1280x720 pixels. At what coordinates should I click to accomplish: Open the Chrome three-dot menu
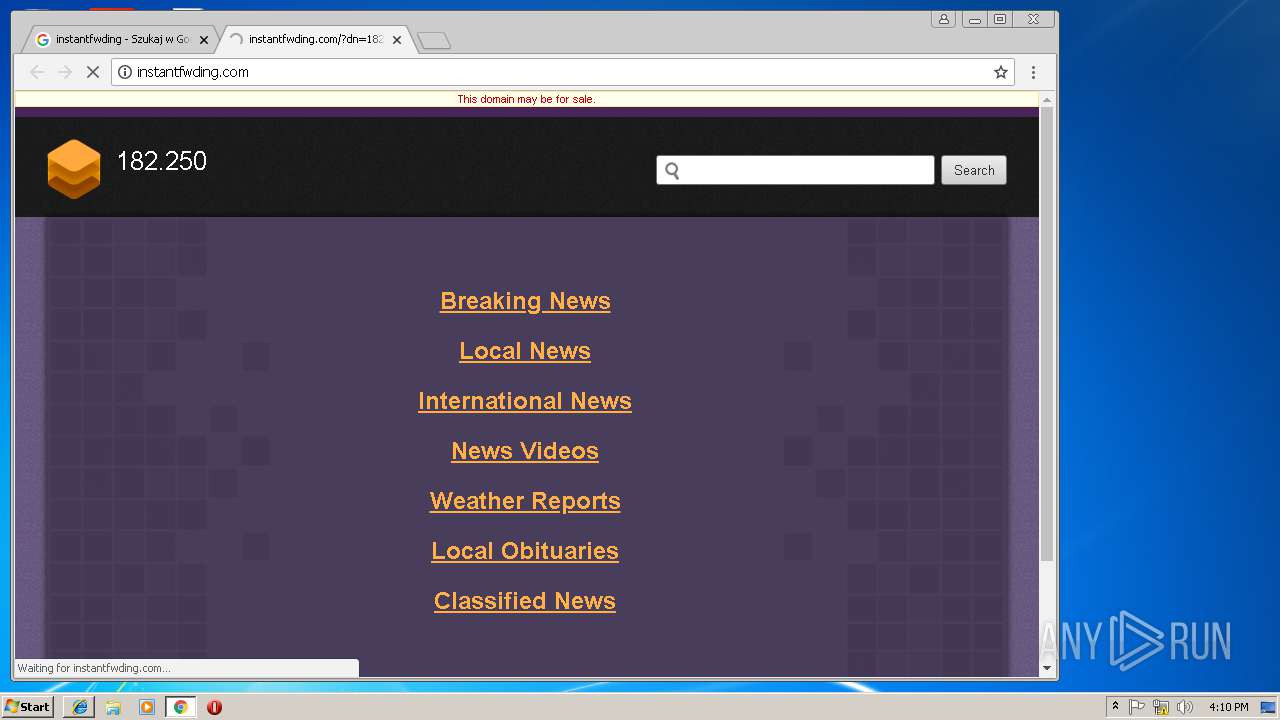tap(1033, 72)
